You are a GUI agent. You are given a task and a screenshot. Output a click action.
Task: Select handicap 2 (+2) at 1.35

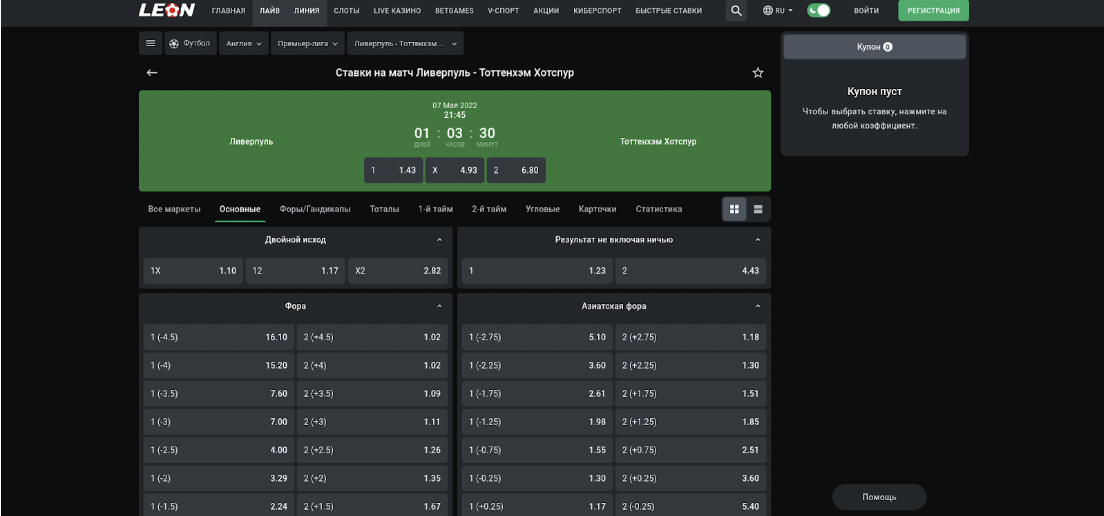[x=372, y=478]
